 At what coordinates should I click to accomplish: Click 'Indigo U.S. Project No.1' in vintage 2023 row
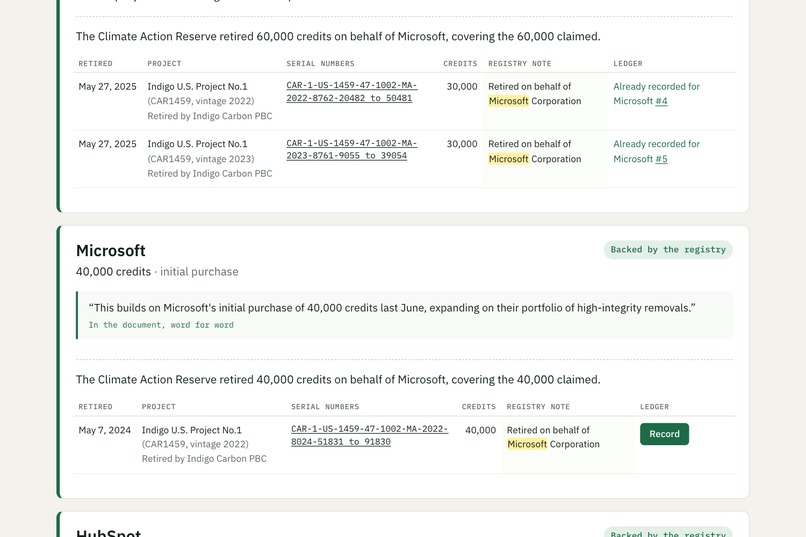(x=197, y=144)
